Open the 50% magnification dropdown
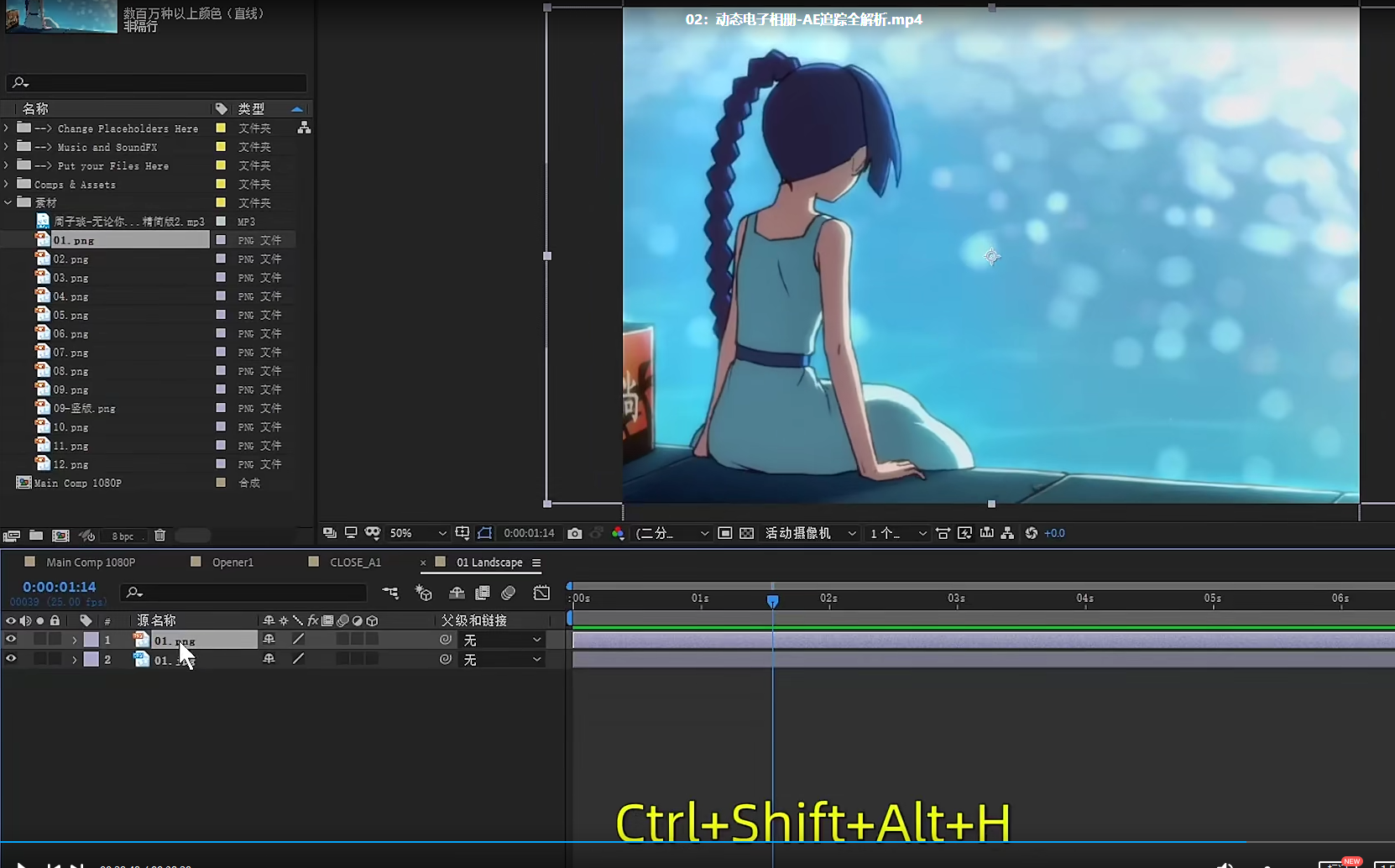1395x868 pixels. (418, 533)
